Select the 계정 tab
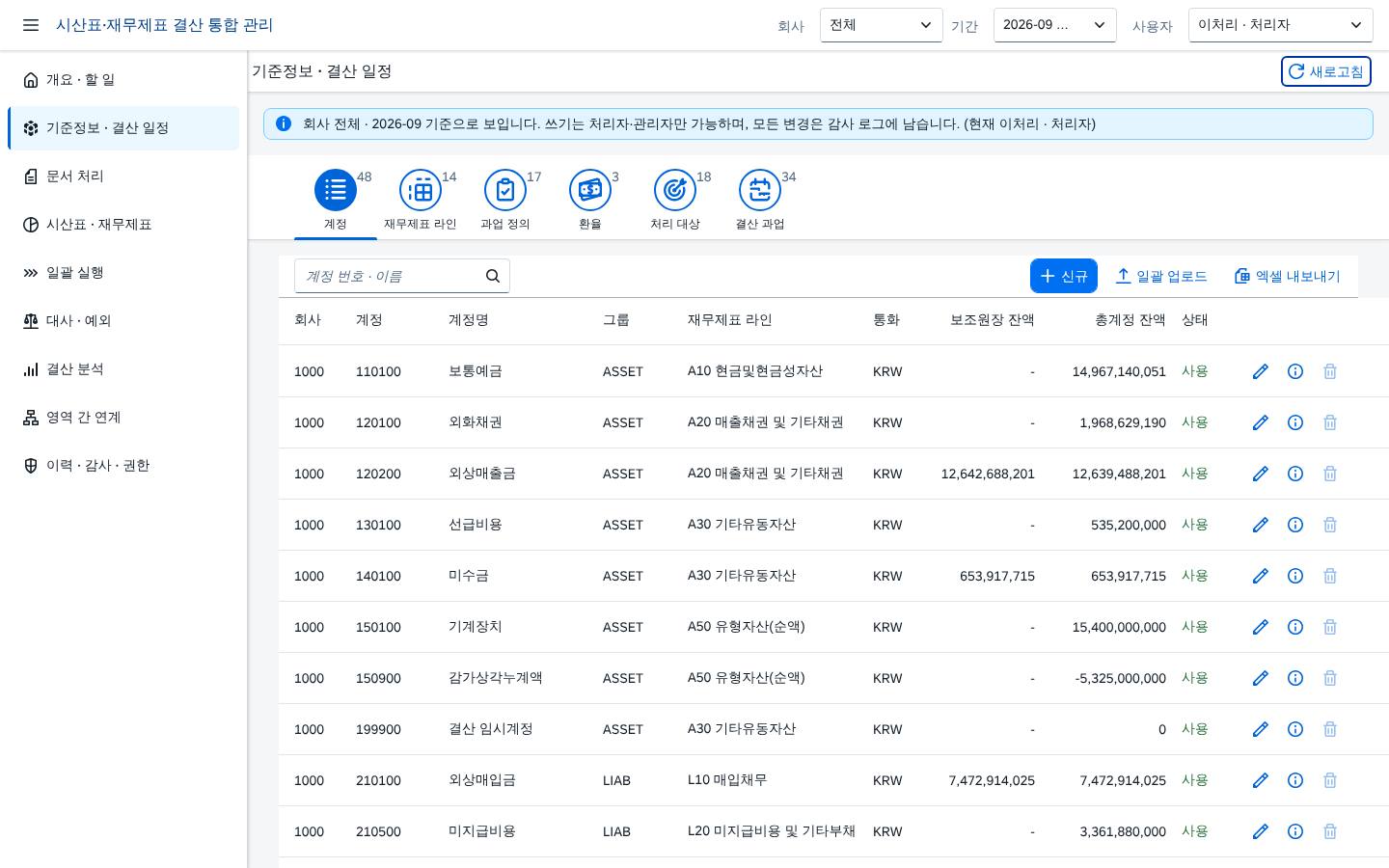 336,201
